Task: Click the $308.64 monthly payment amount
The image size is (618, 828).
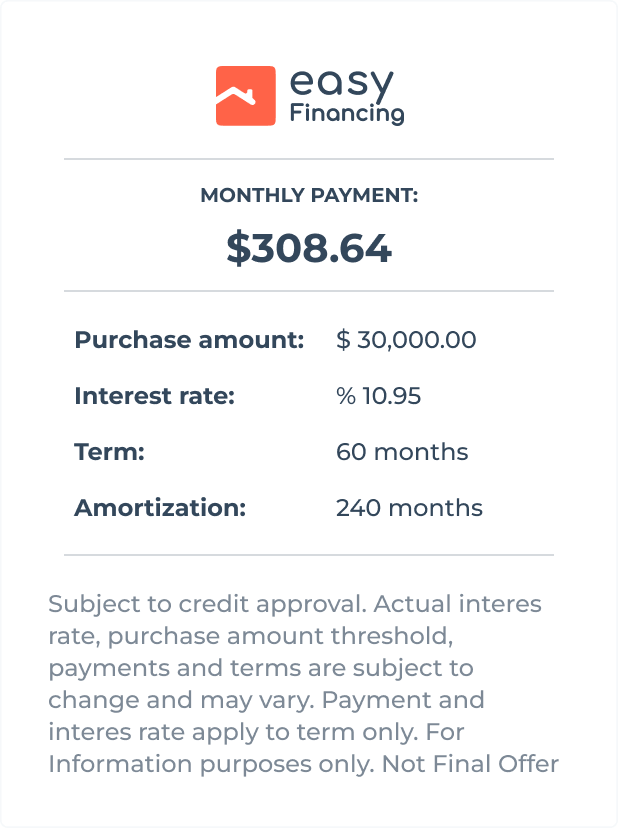Action: click(x=309, y=248)
